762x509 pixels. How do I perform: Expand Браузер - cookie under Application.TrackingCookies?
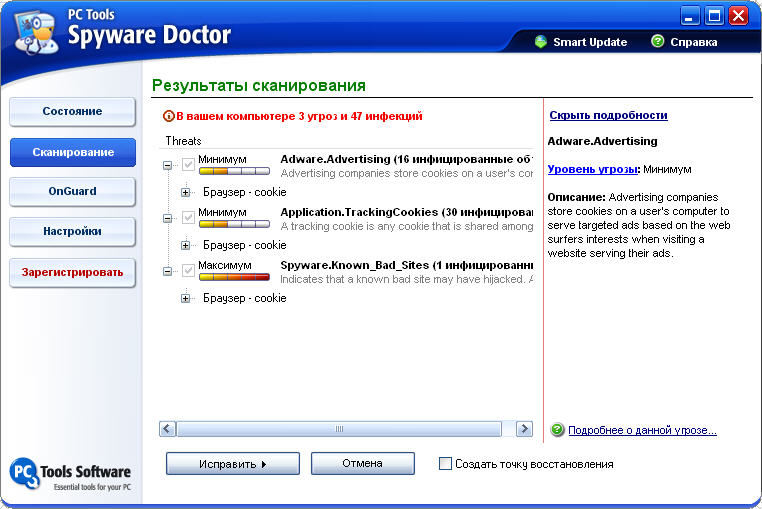pyautogui.click(x=186, y=246)
